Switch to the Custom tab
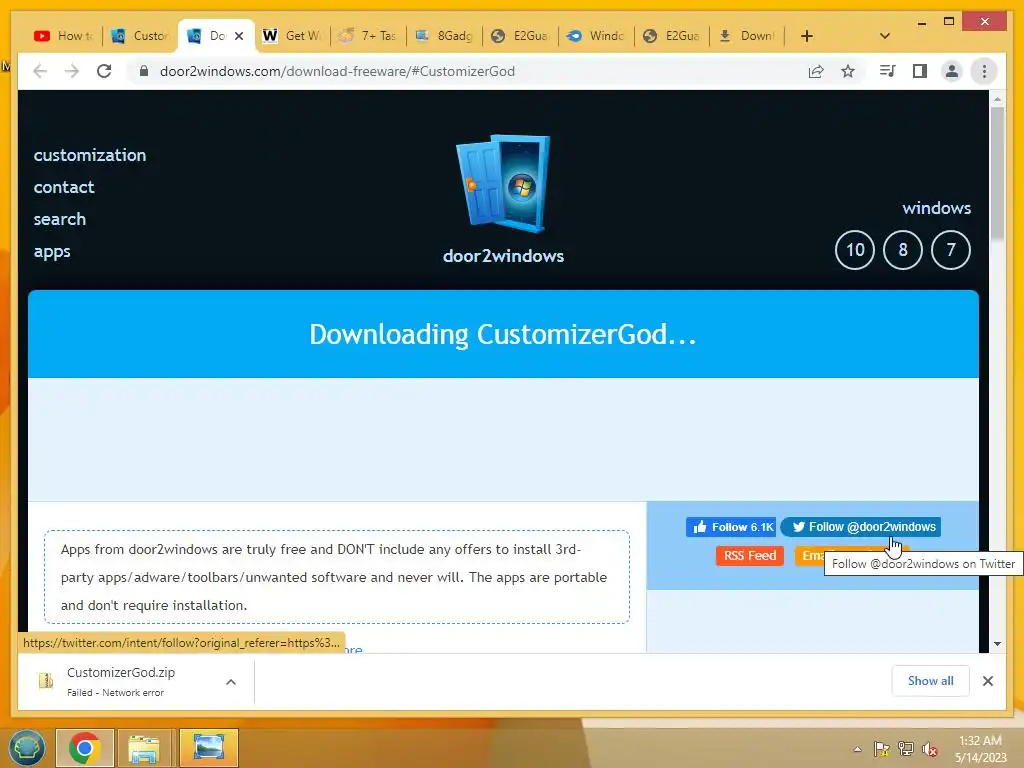1024x768 pixels. click(140, 36)
